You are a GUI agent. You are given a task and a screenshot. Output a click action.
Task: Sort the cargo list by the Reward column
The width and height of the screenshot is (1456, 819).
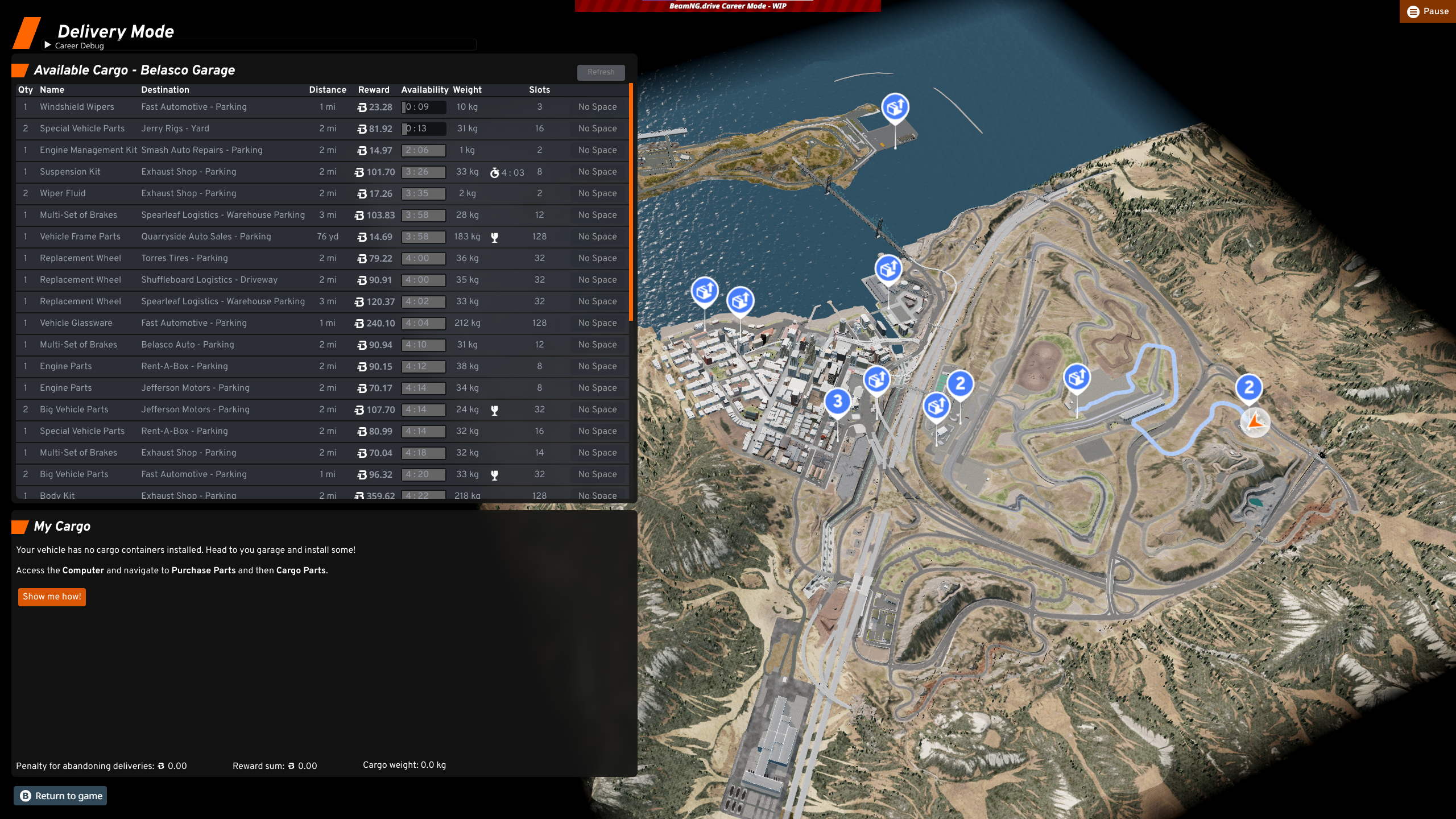(x=374, y=90)
